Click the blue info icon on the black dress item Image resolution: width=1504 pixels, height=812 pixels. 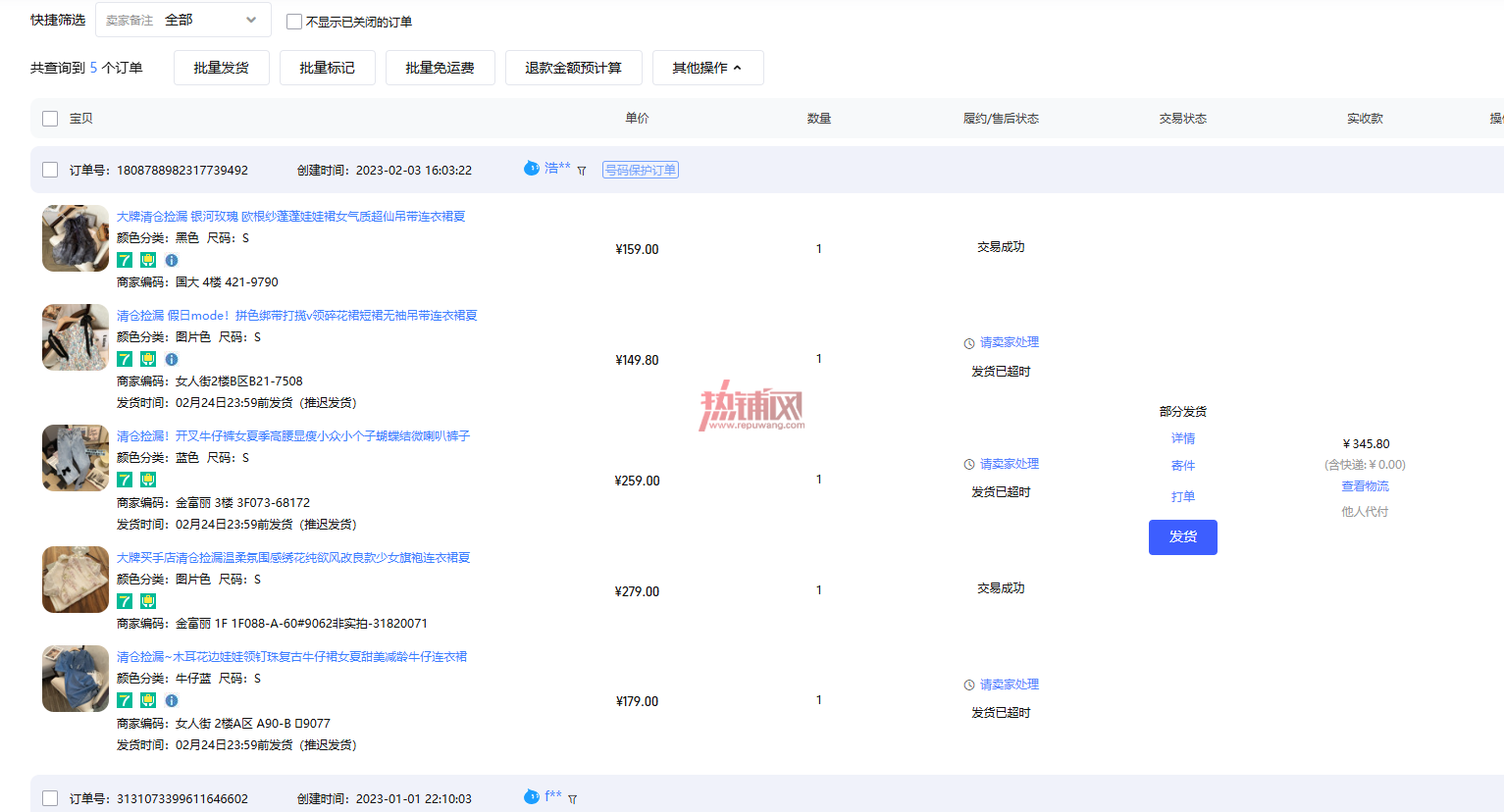pos(172,260)
